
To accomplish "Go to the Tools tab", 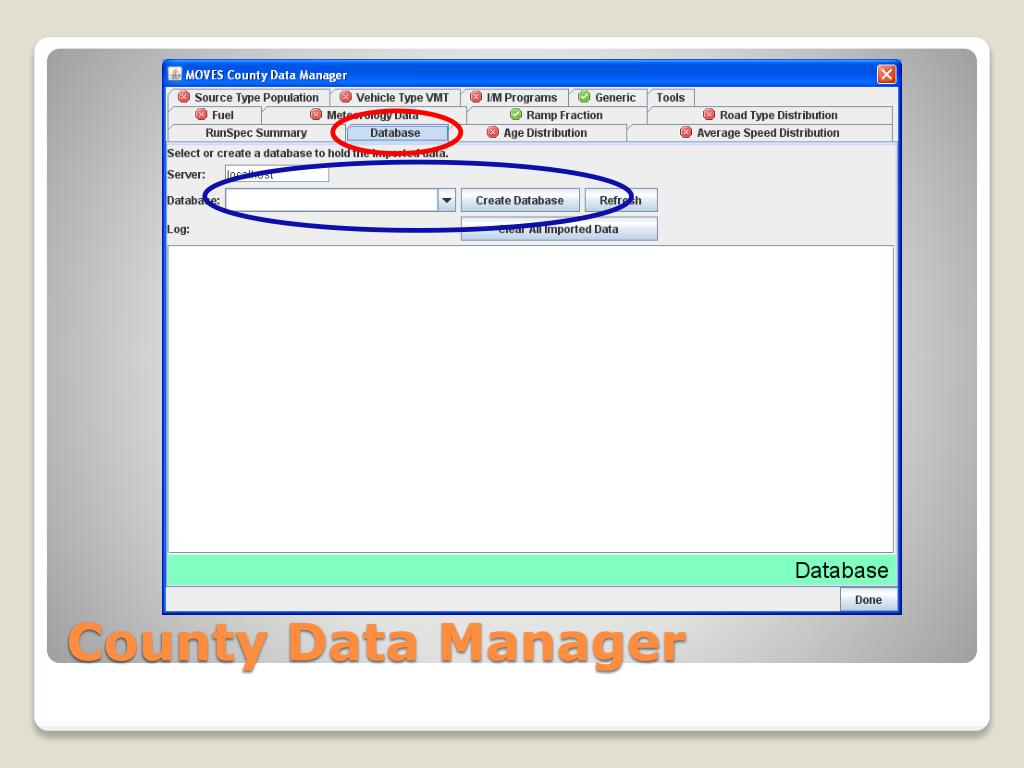I will [671, 97].
